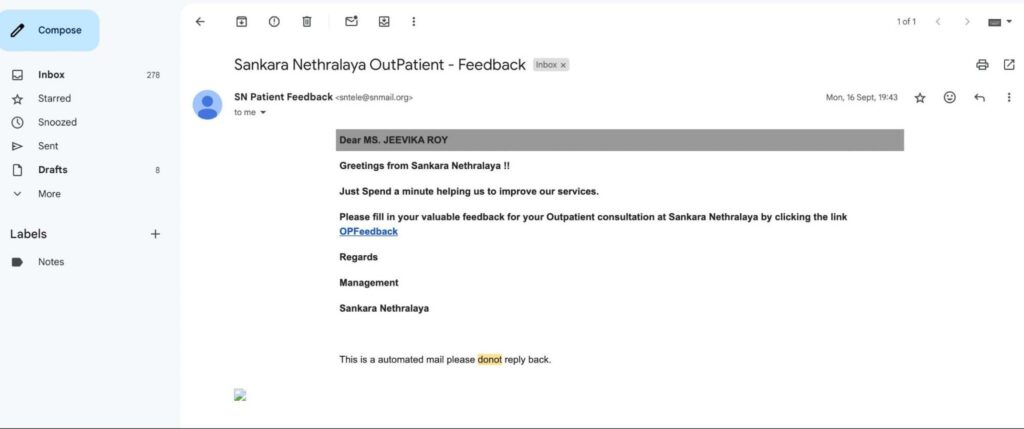This screenshot has width=1024, height=429.
Task: Archive this email
Action: click(x=241, y=21)
